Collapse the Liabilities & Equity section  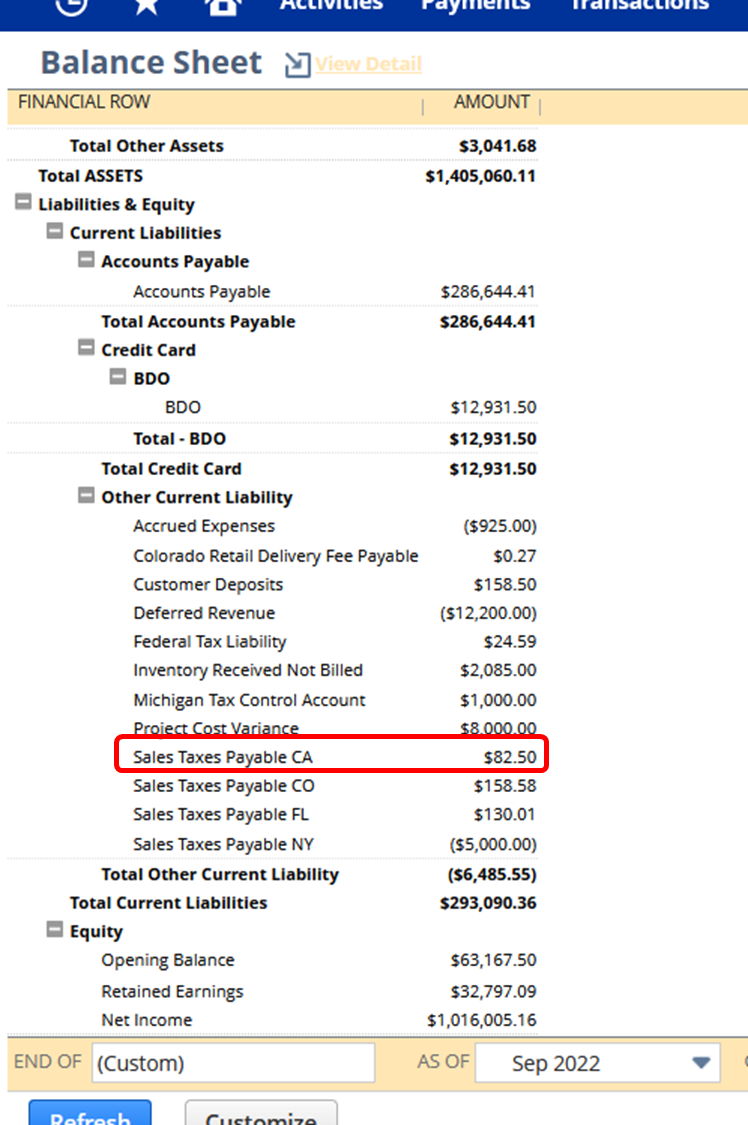(23, 202)
